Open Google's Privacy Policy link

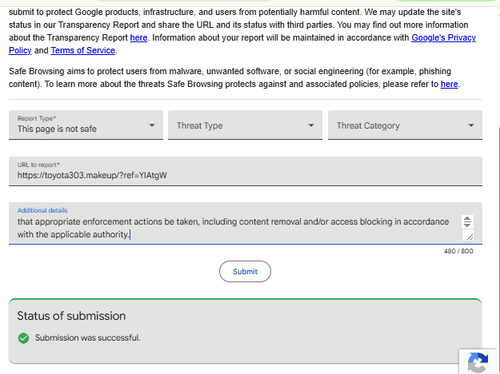coord(443,38)
